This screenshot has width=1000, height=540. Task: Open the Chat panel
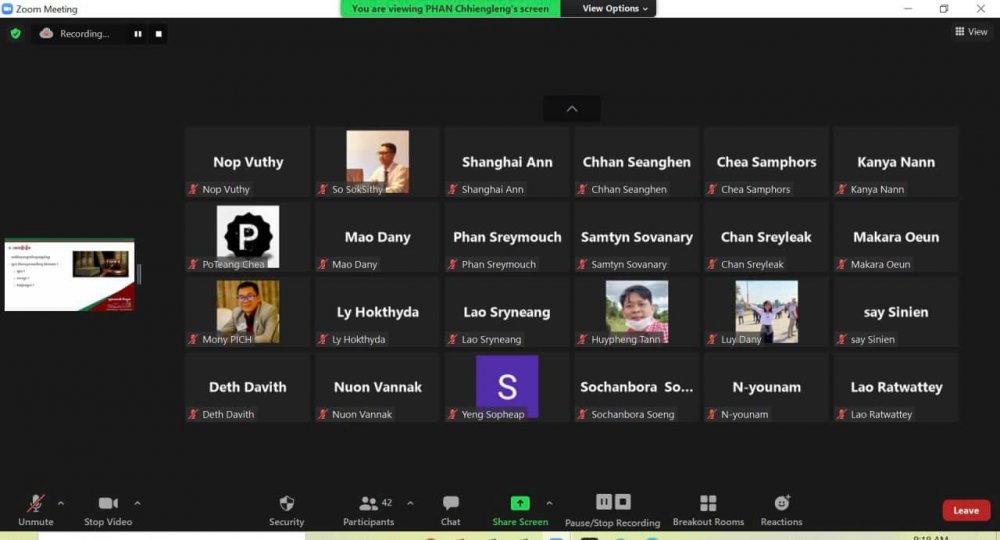click(x=451, y=503)
